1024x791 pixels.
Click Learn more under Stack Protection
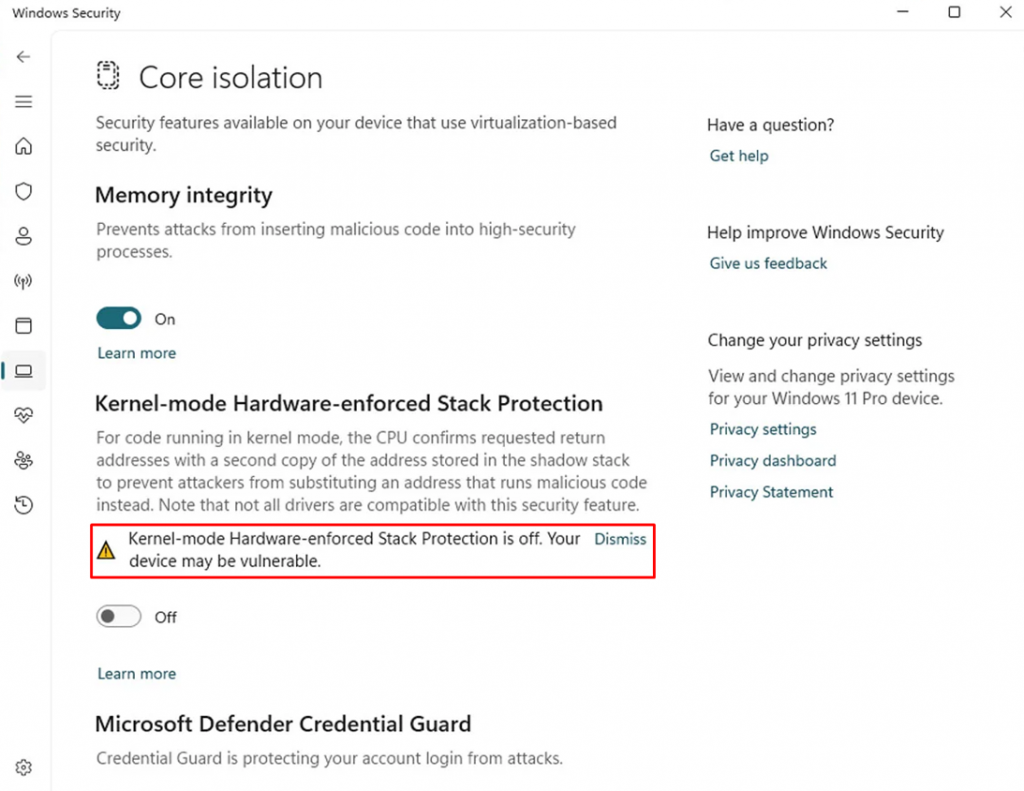[x=136, y=673]
